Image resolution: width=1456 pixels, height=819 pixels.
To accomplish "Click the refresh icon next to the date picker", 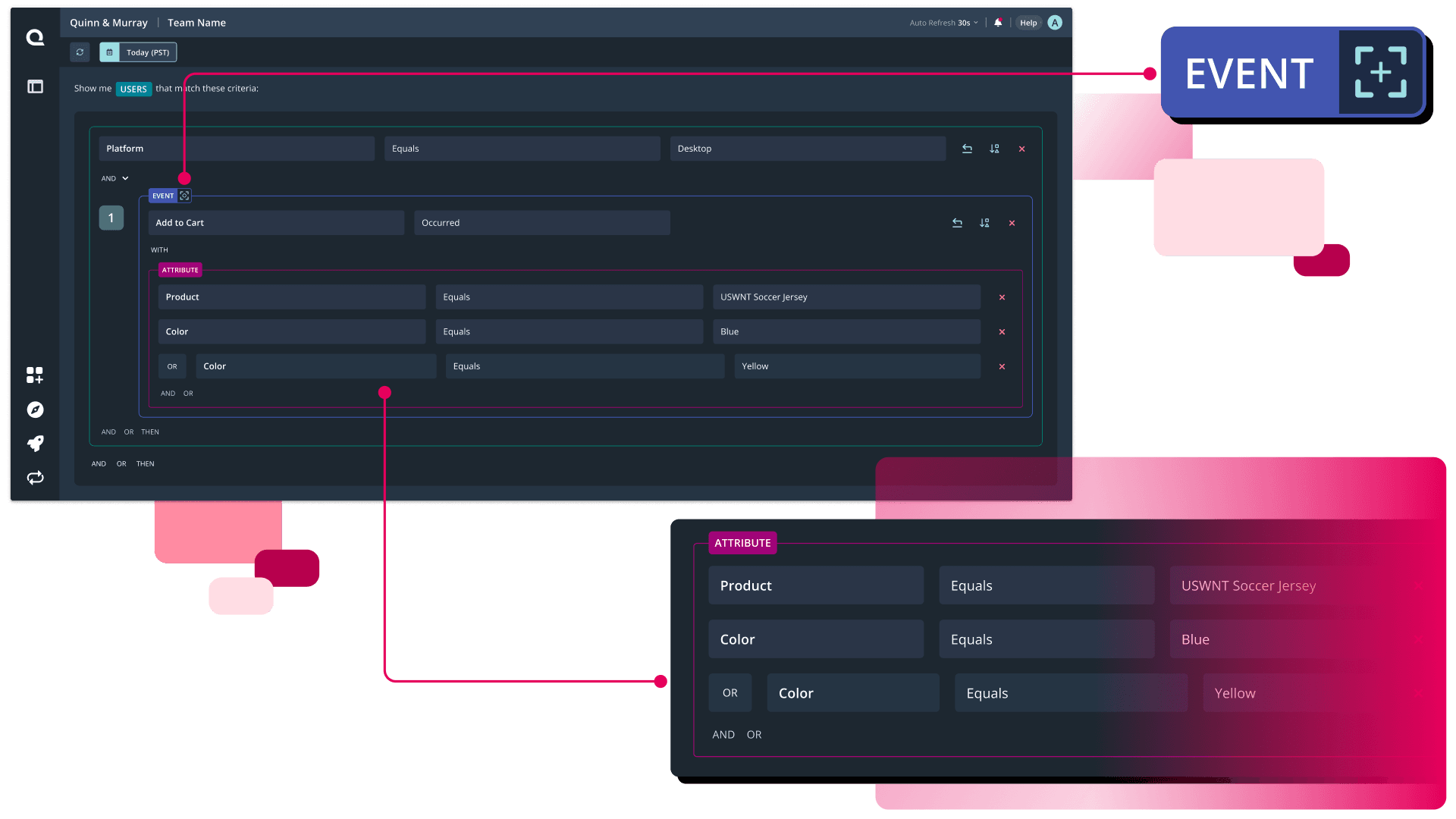I will coord(80,52).
